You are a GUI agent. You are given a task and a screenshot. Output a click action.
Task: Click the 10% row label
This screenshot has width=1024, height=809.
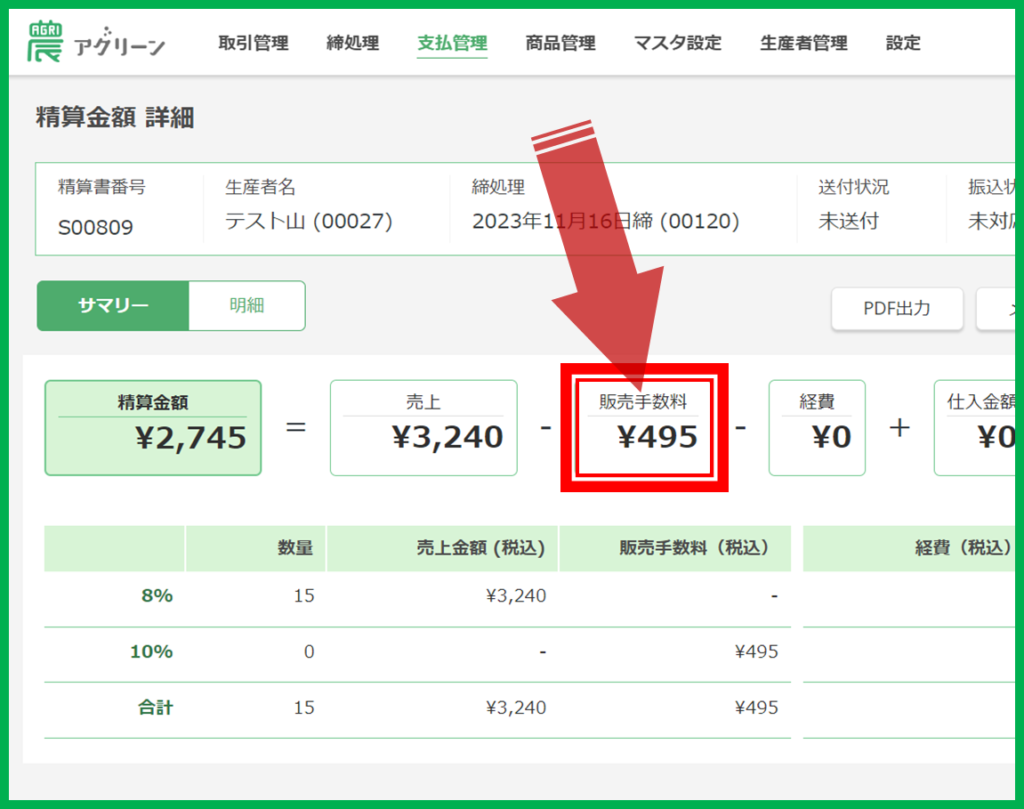152,652
